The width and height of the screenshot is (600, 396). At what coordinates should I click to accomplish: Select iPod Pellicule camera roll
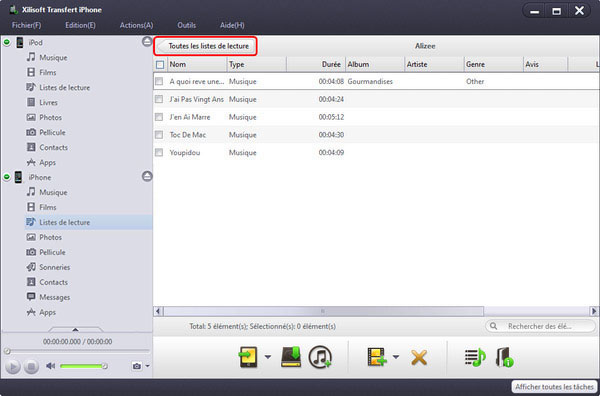tap(46, 132)
